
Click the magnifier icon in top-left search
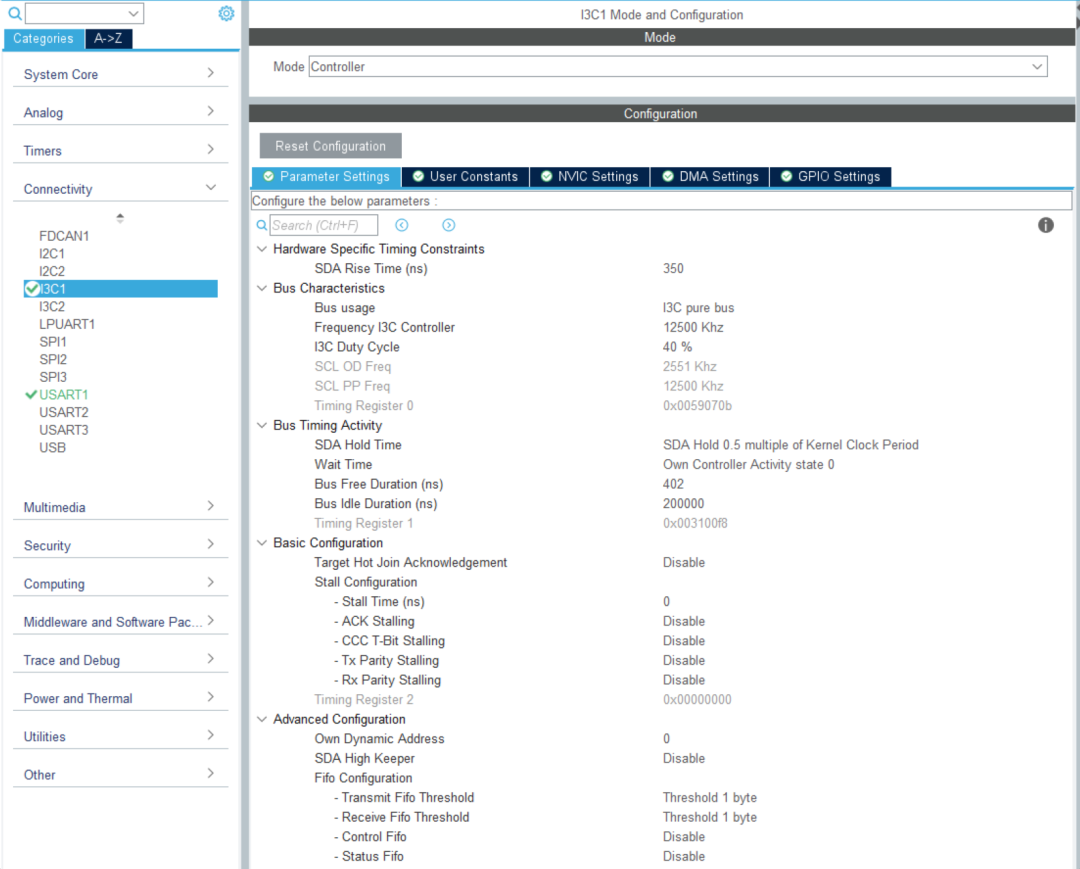tap(14, 13)
